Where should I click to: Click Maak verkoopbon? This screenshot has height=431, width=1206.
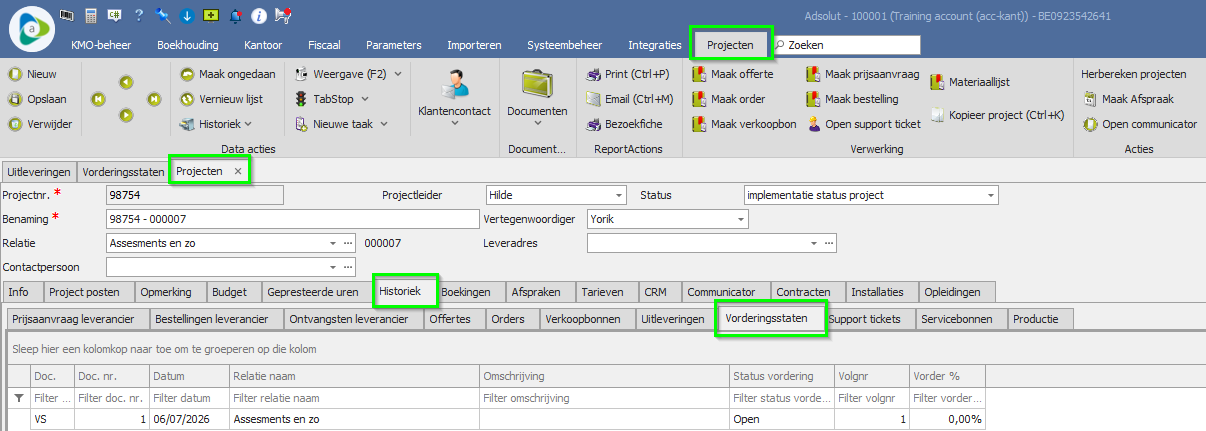[x=745, y=124]
